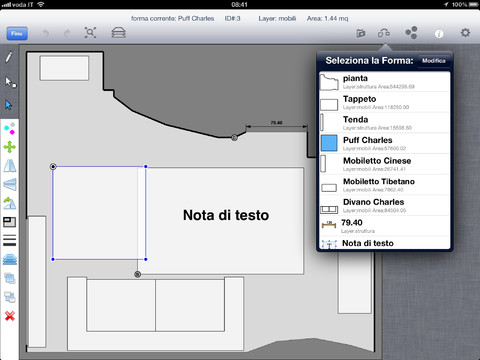This screenshot has height=360, width=480.
Task: Redo with the redo arrow icon
Action: point(67,33)
